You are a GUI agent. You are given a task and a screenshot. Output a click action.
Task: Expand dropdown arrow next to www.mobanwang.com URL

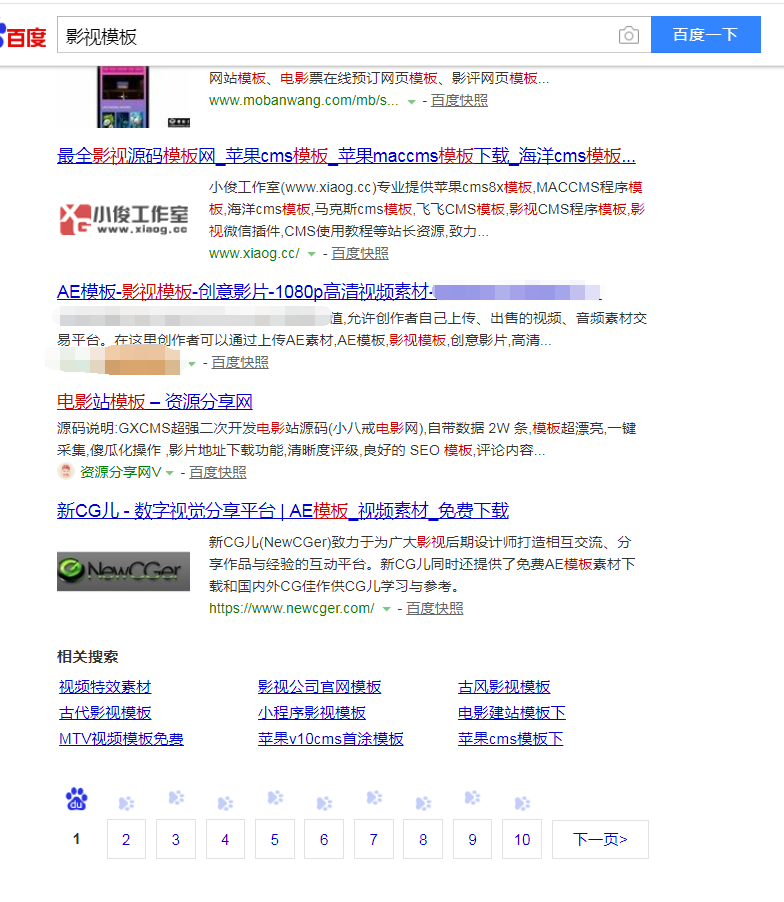pos(411,101)
